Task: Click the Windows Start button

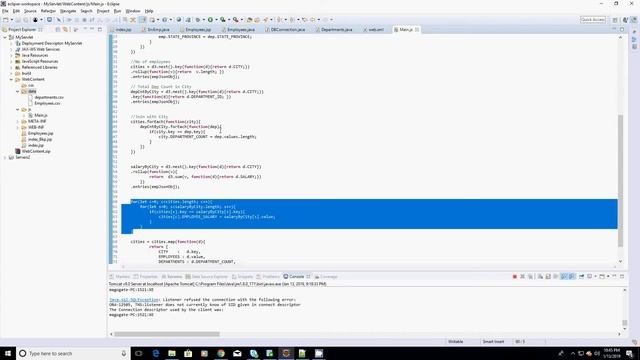Action: tap(8, 353)
